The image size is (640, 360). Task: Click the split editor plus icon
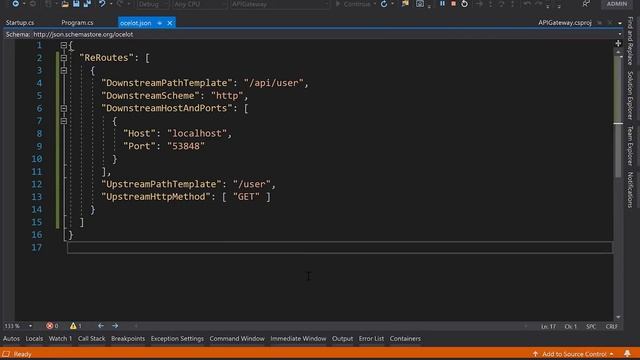pyautogui.click(x=618, y=43)
